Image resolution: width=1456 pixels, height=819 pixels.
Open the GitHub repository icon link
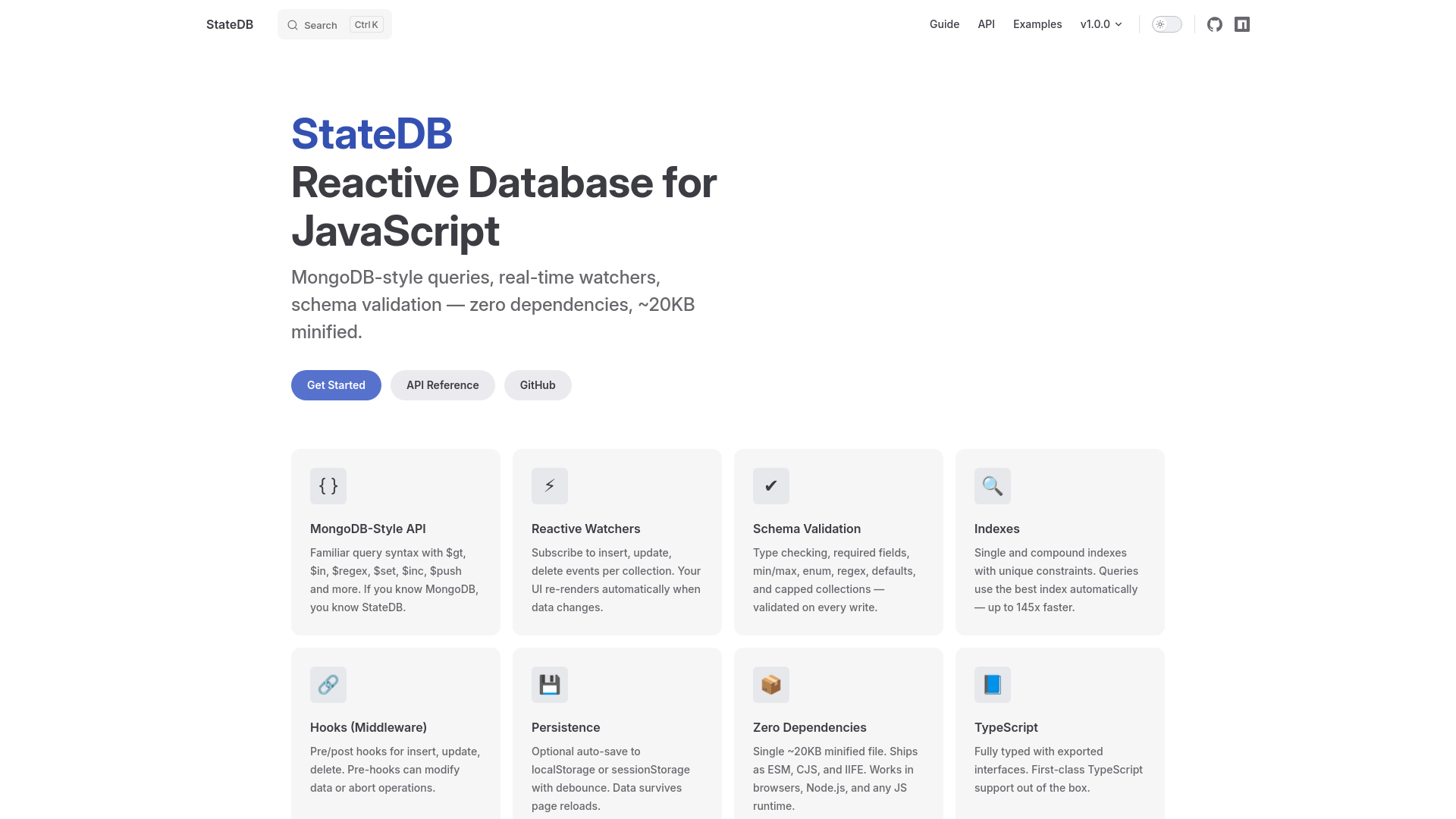[x=1215, y=24]
